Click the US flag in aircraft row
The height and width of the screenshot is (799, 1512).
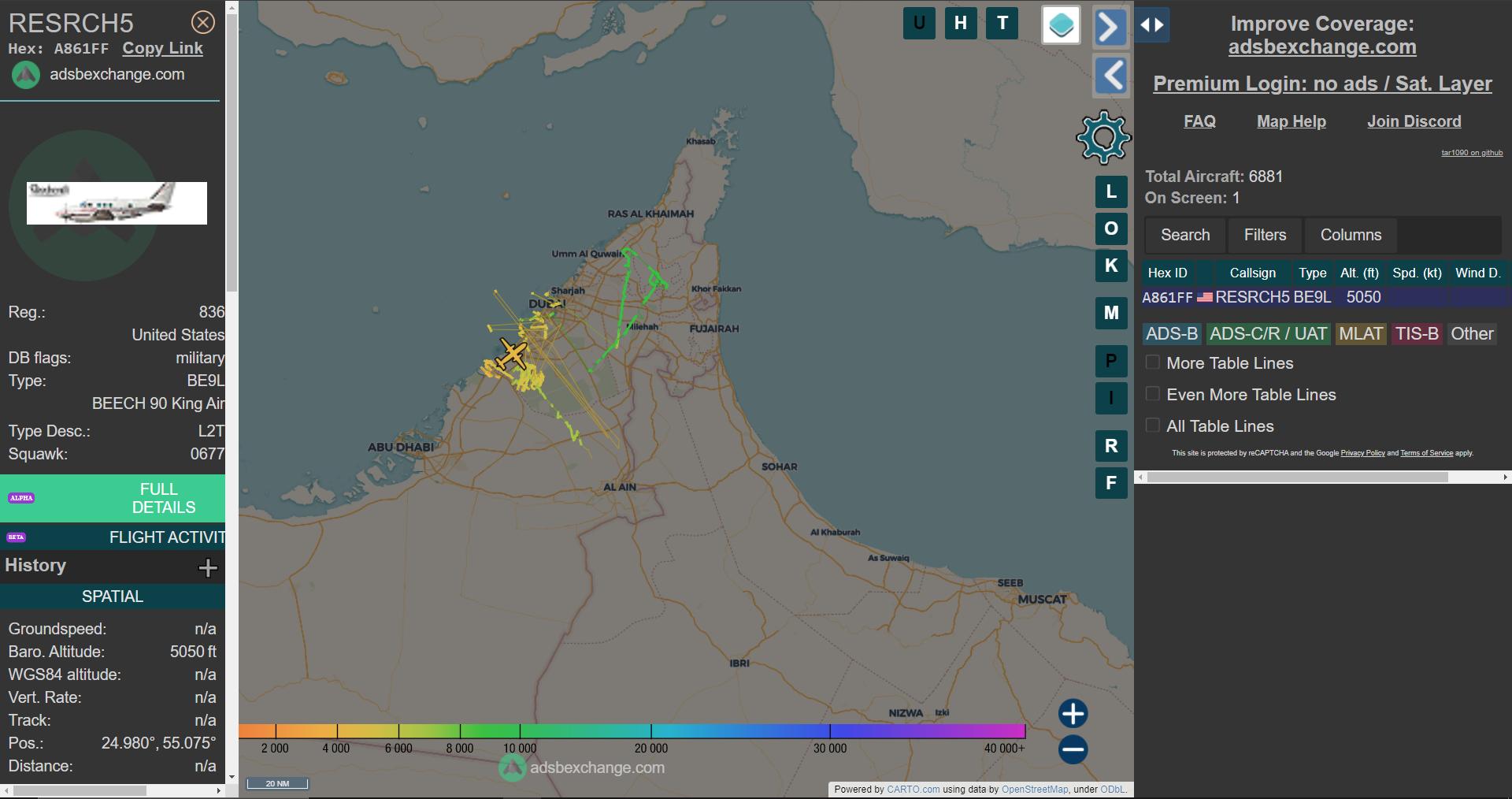click(1205, 297)
